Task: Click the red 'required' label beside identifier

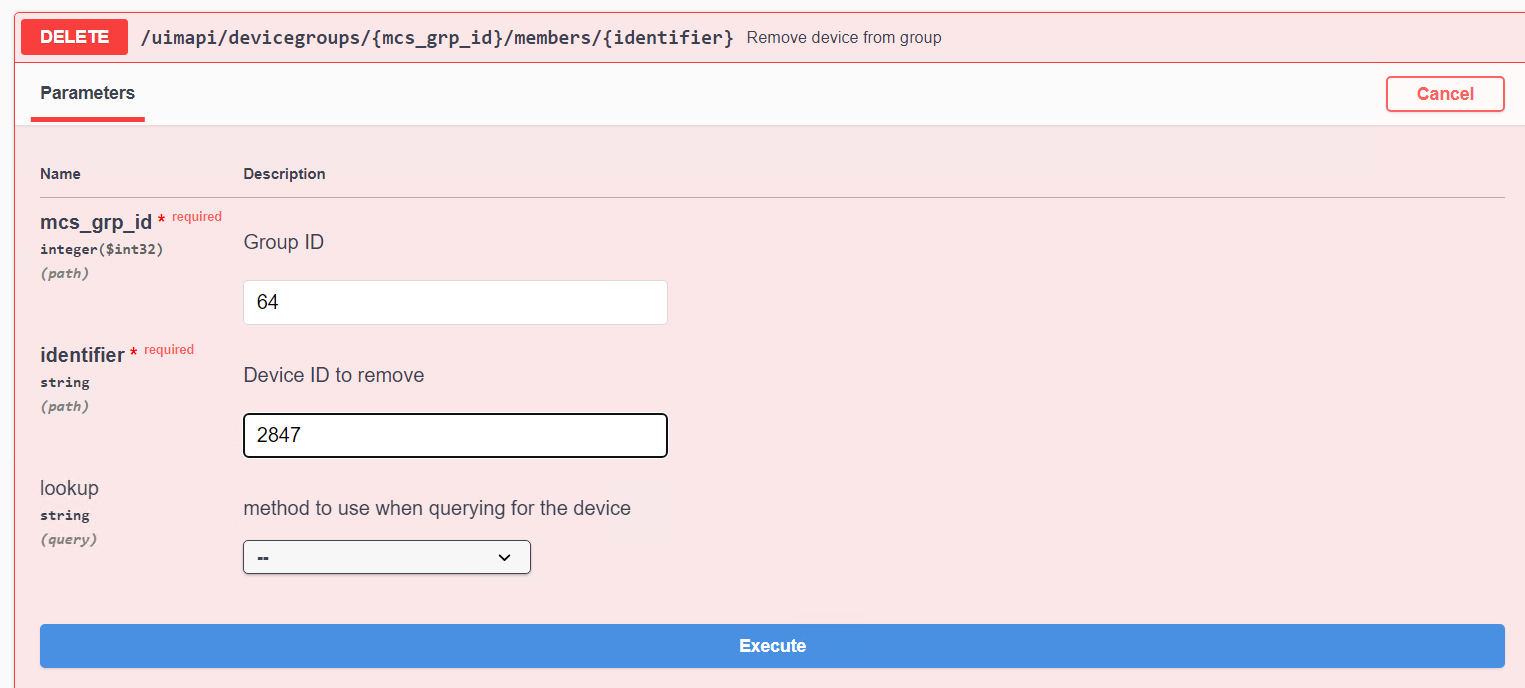Action: pos(169,350)
